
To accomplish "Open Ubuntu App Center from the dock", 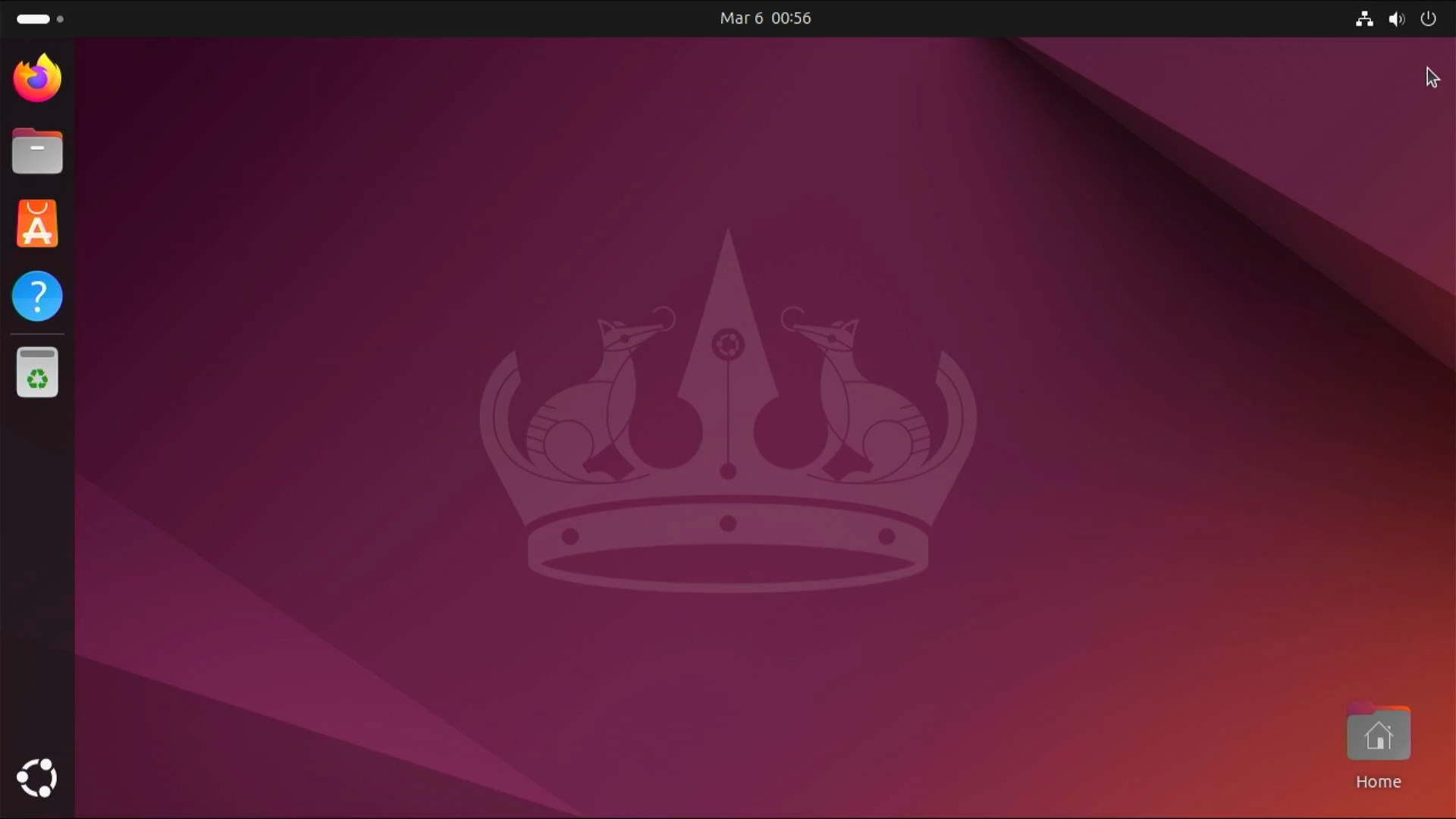I will (x=37, y=224).
